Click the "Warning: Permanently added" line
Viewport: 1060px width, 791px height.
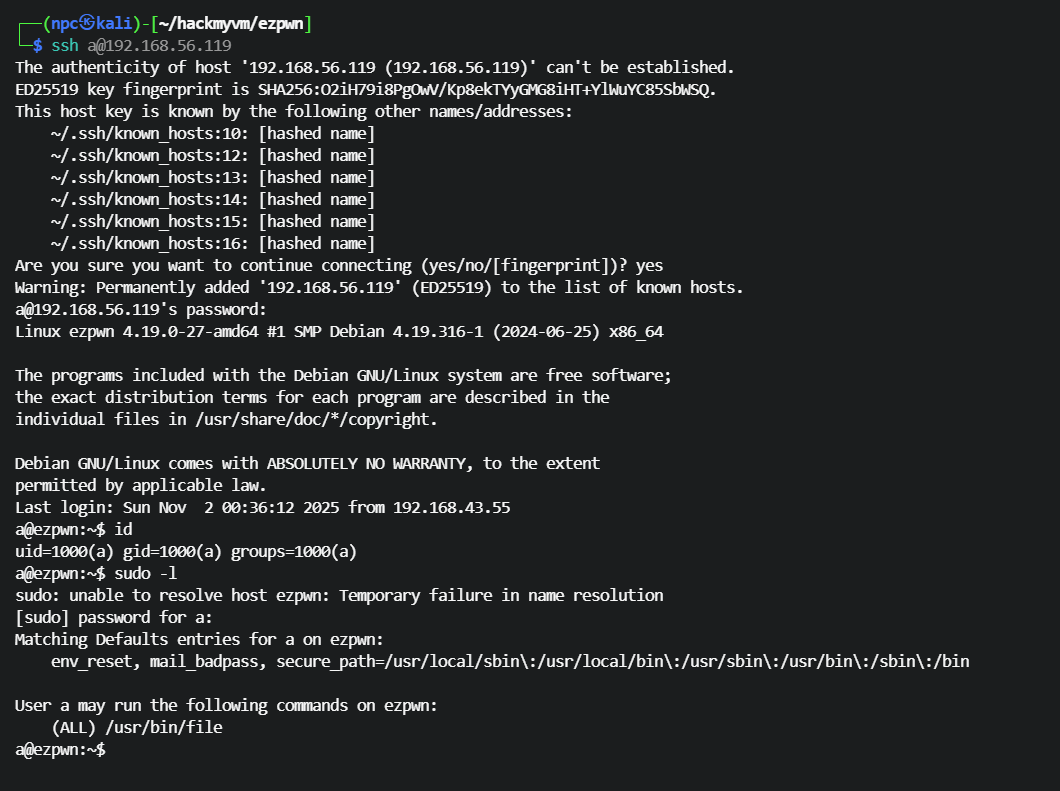click(379, 287)
